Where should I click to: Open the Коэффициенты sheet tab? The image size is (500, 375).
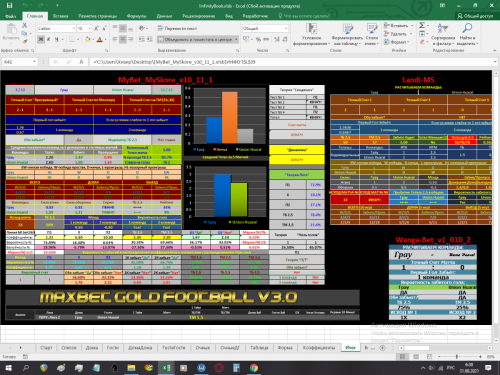pos(319,347)
